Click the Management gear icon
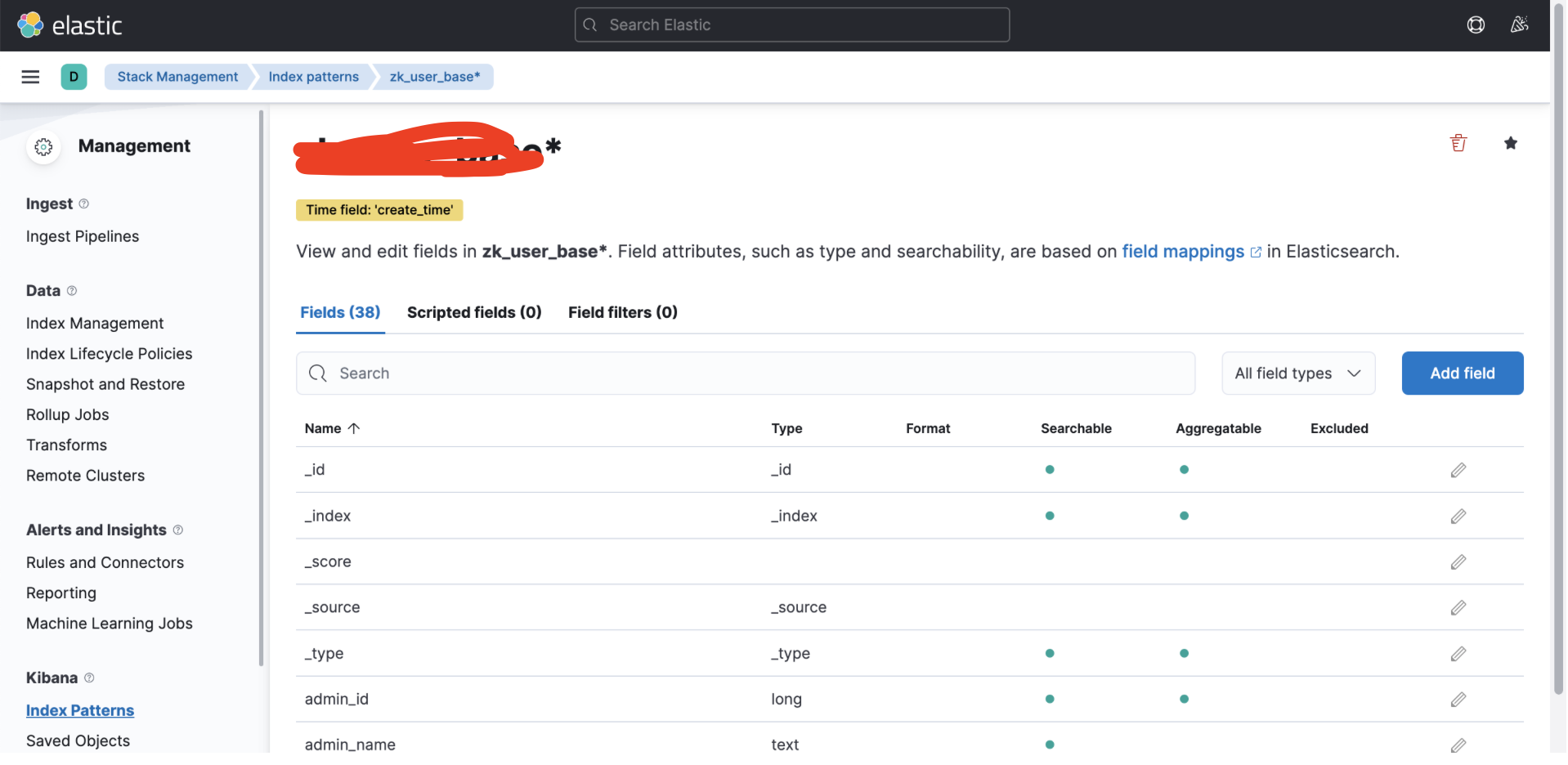The height and width of the screenshot is (765, 1568). 43,146
